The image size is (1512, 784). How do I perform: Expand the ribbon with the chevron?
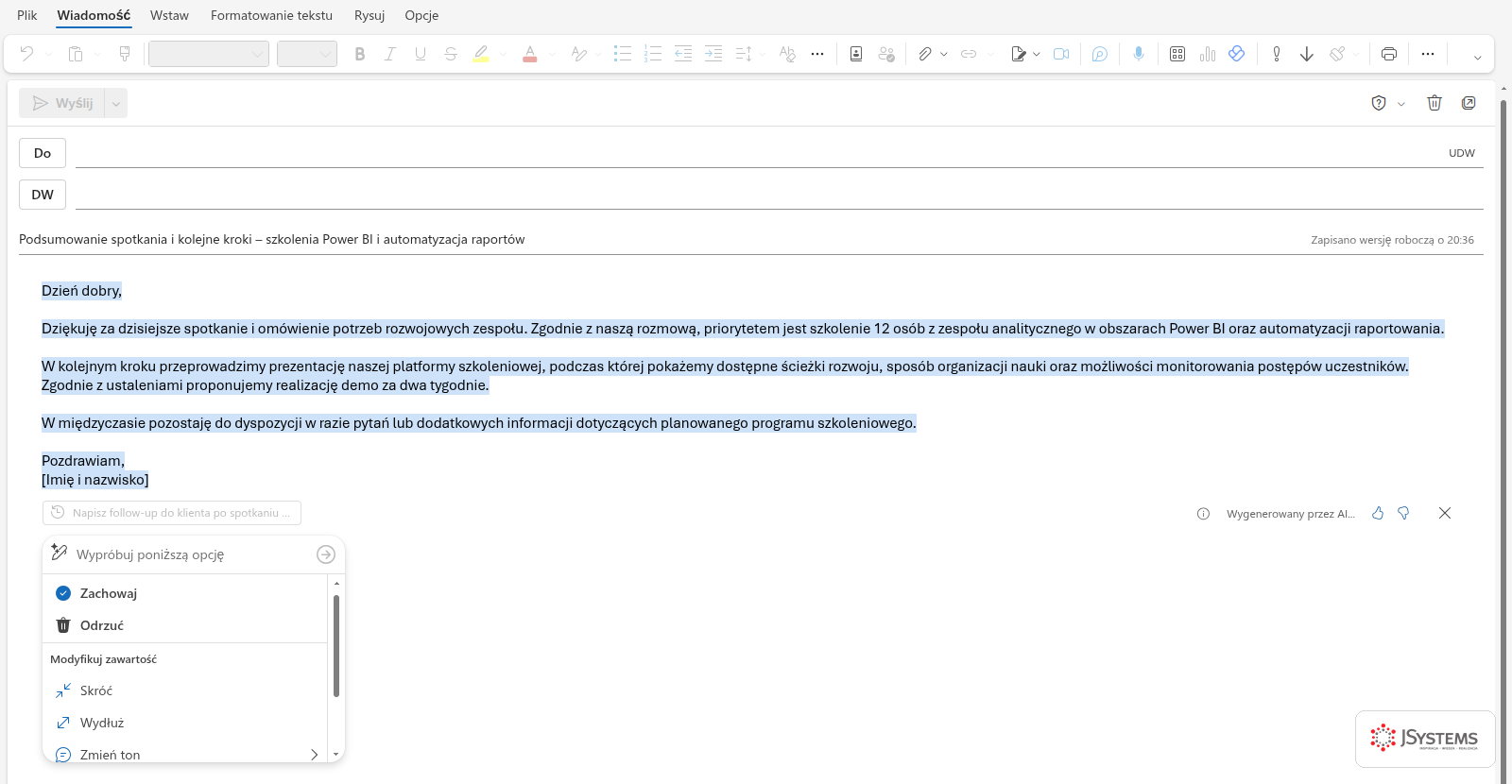[x=1477, y=57]
